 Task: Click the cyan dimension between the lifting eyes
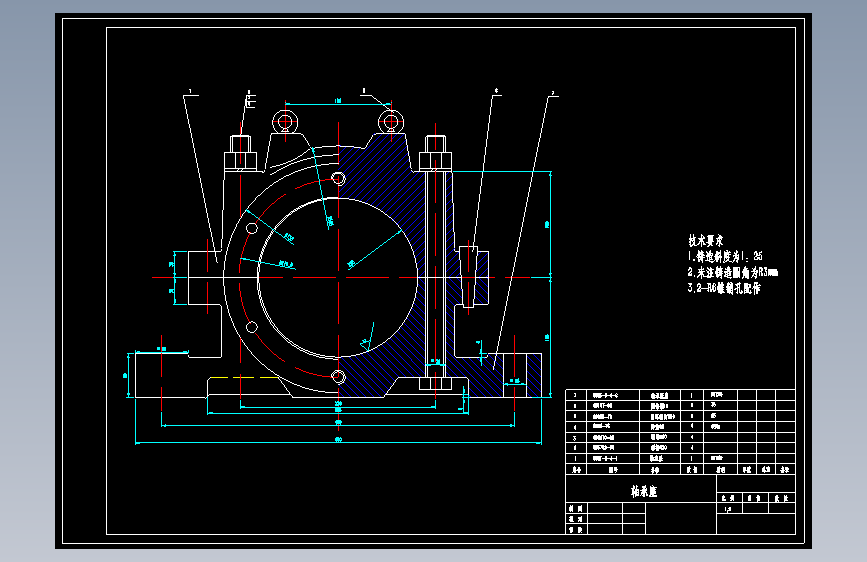coord(338,102)
